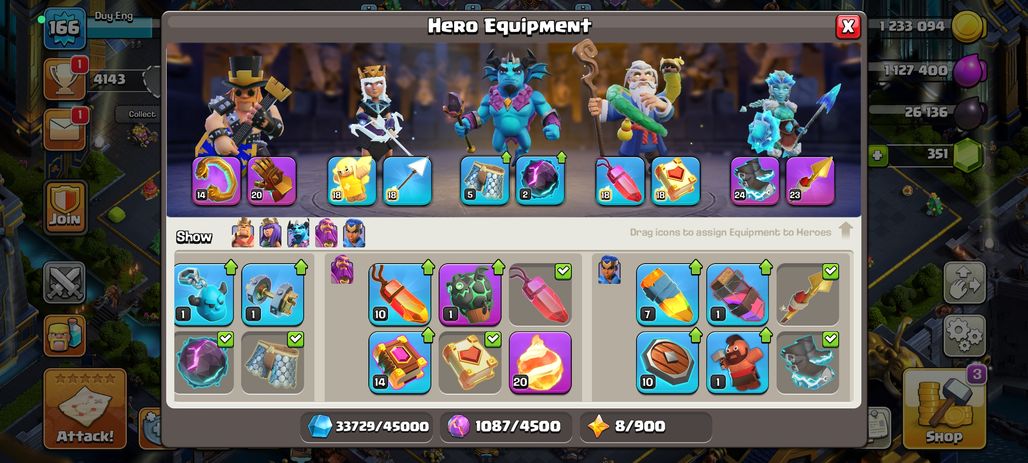This screenshot has height=463, width=1028.
Task: Select the Fireball equipment at level 20
Action: point(540,362)
